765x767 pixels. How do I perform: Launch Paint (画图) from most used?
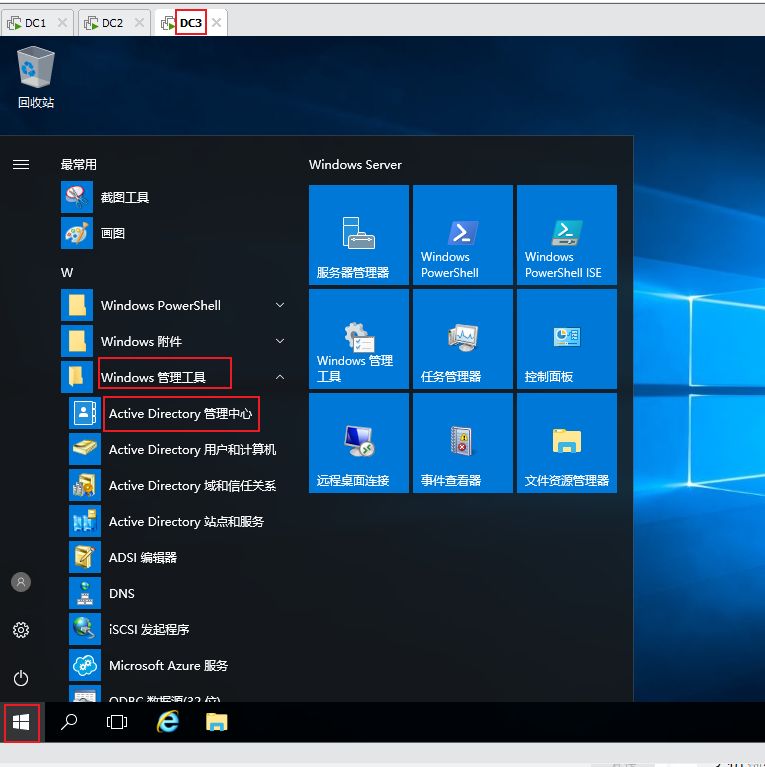point(77,233)
